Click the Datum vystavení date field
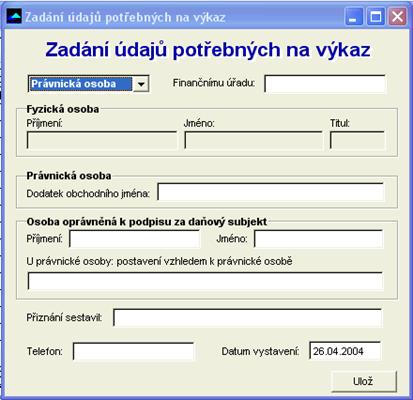The height and width of the screenshot is (400, 413). click(x=345, y=351)
